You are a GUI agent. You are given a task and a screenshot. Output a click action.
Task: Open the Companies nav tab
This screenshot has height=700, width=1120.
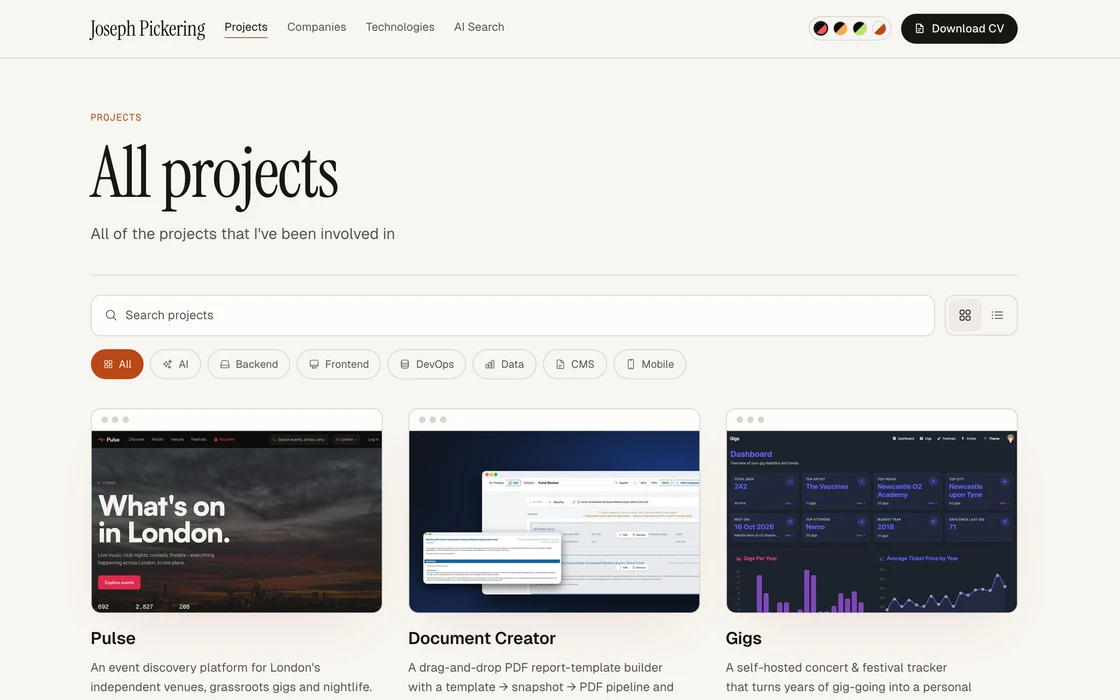(x=316, y=27)
